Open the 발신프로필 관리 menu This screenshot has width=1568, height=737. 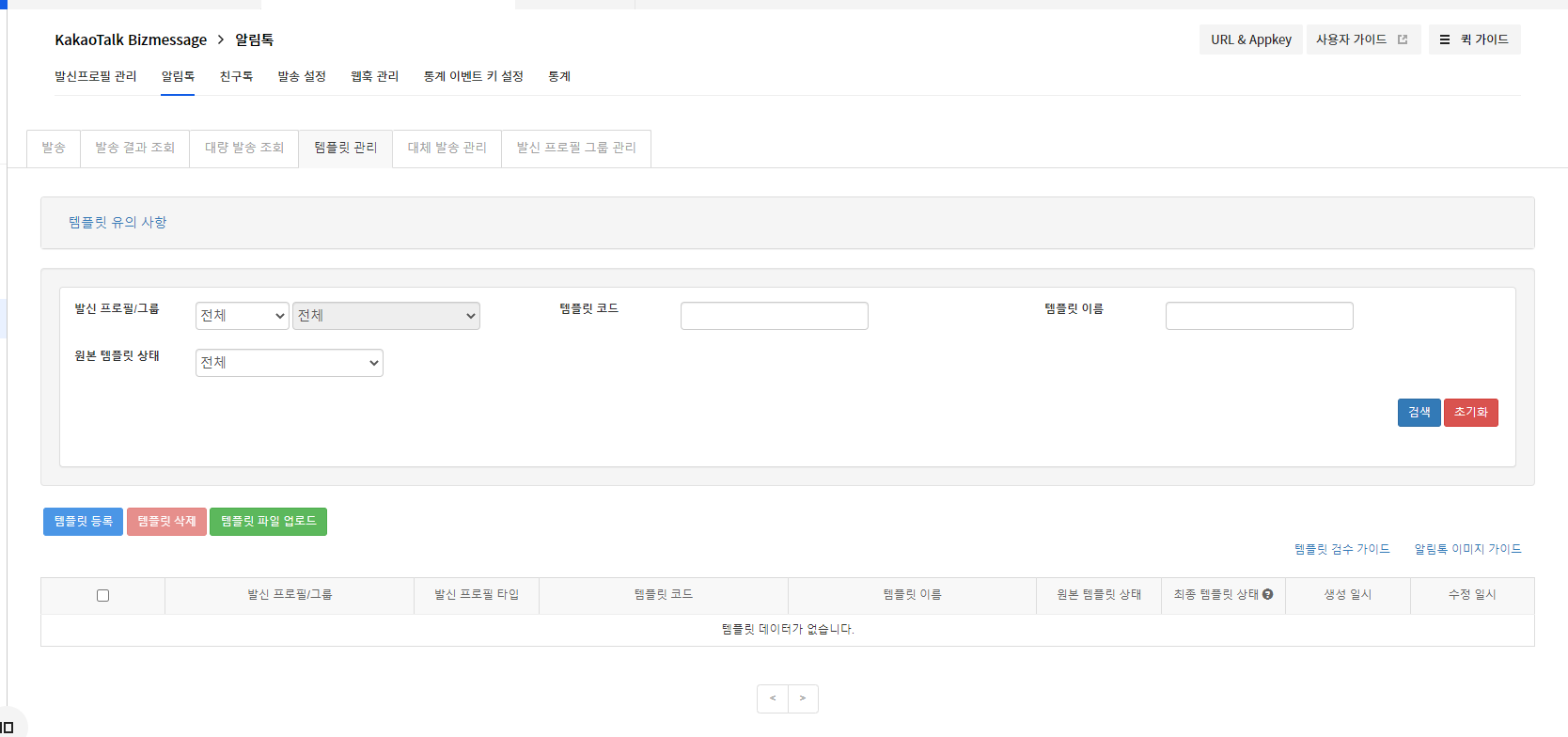point(96,76)
